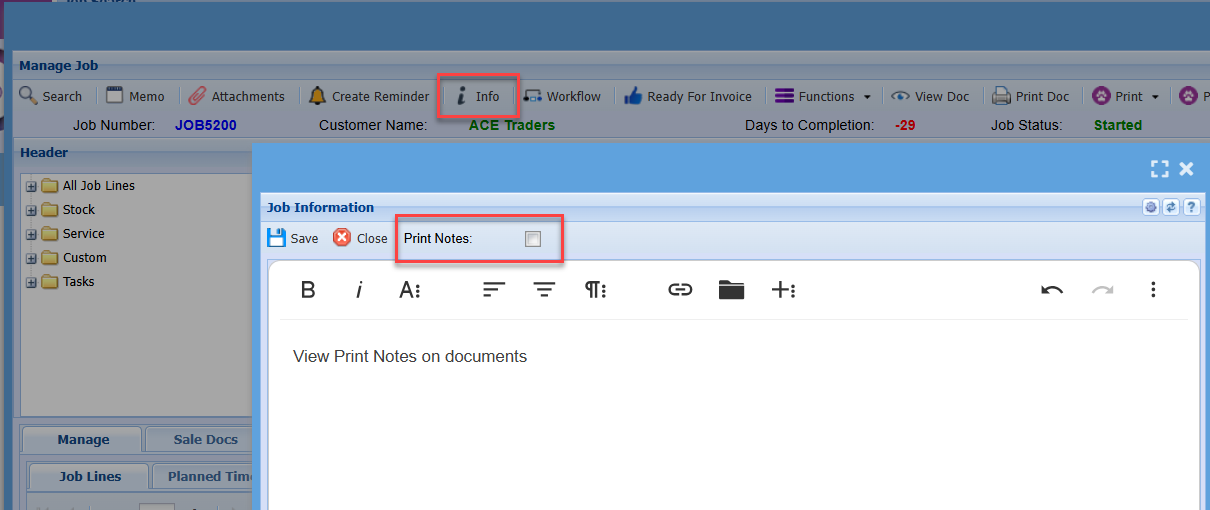Click the Started job status value
1210x510 pixels.
(x=1118, y=125)
